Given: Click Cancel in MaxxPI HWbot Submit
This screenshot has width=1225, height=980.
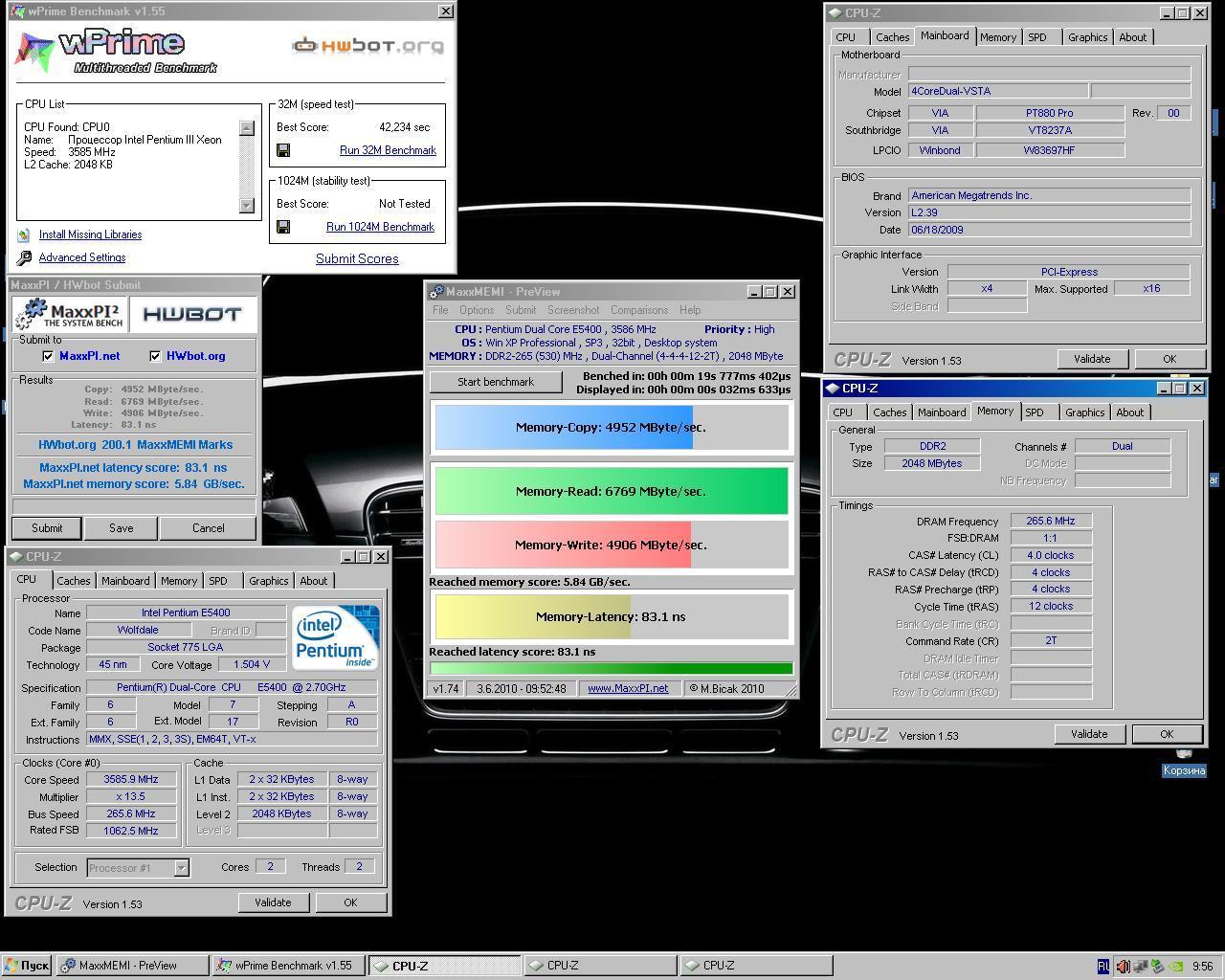Looking at the screenshot, I should [x=208, y=528].
